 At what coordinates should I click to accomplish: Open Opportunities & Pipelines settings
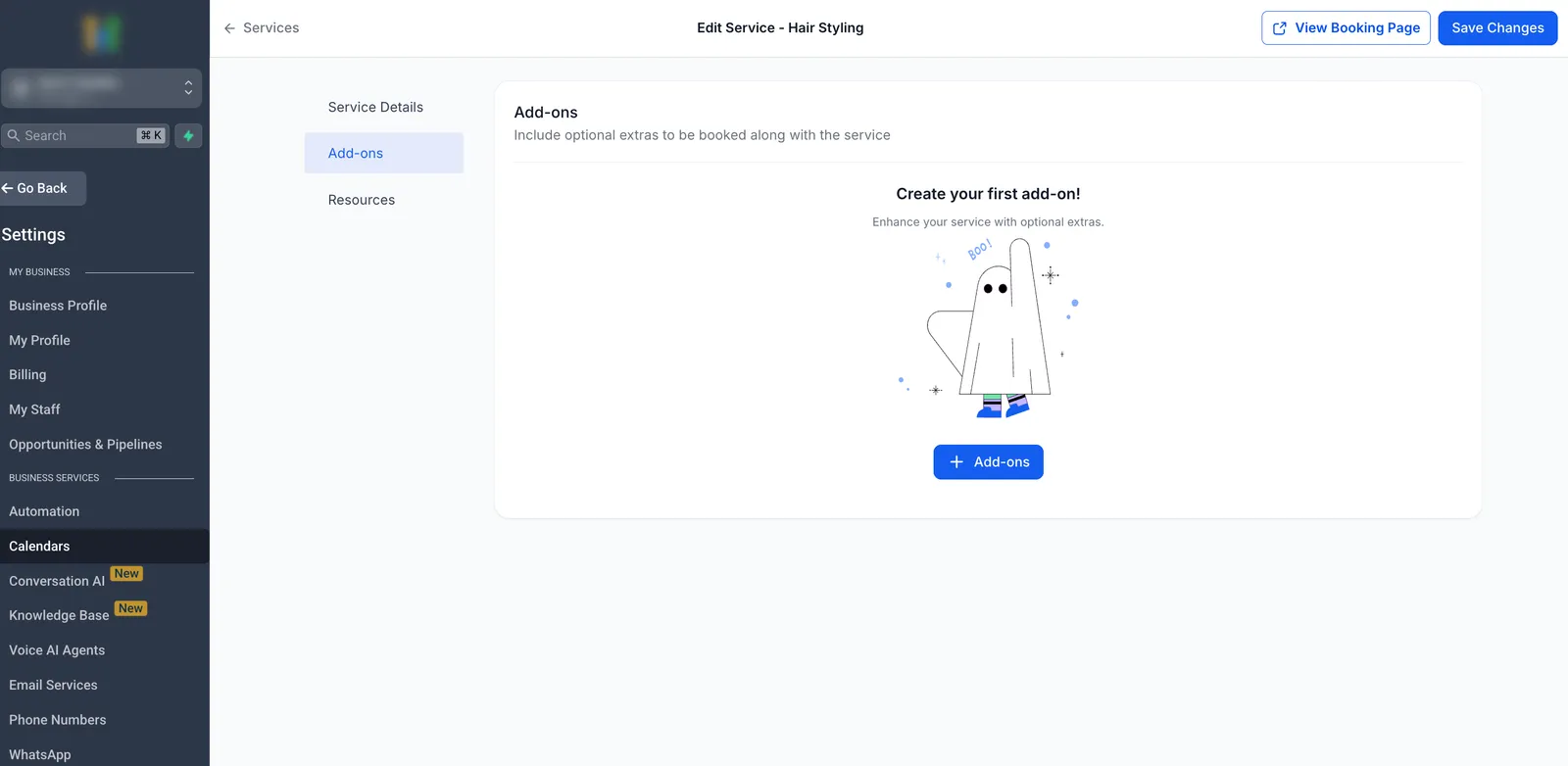pyautogui.click(x=85, y=445)
